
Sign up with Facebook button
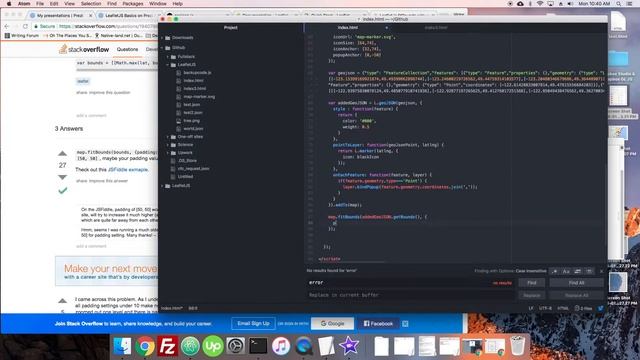378,324
